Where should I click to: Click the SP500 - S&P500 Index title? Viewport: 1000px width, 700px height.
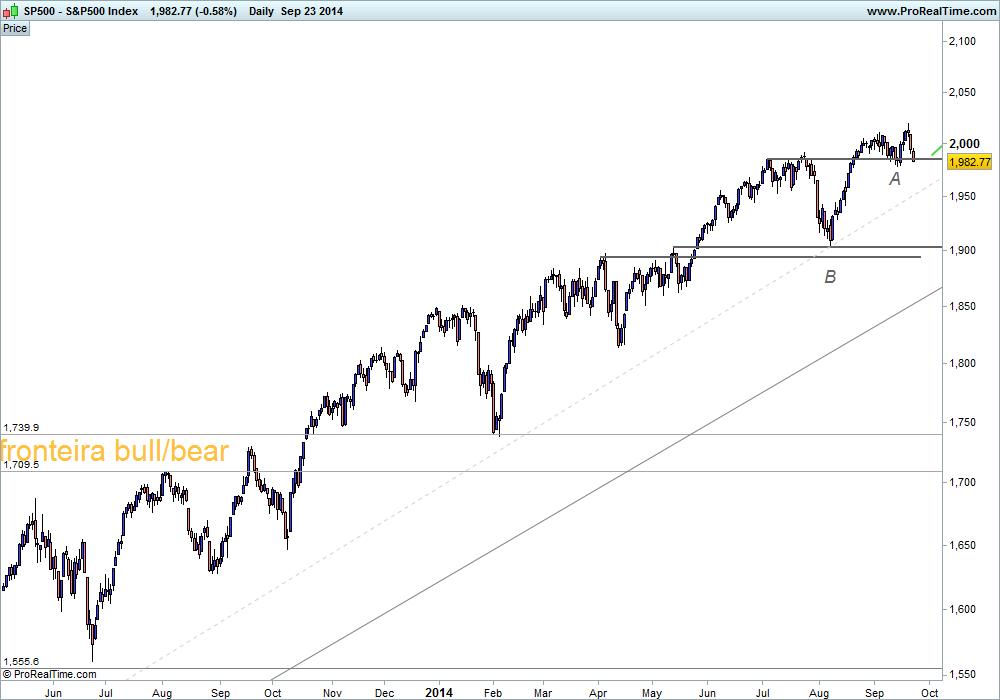pyautogui.click(x=81, y=11)
